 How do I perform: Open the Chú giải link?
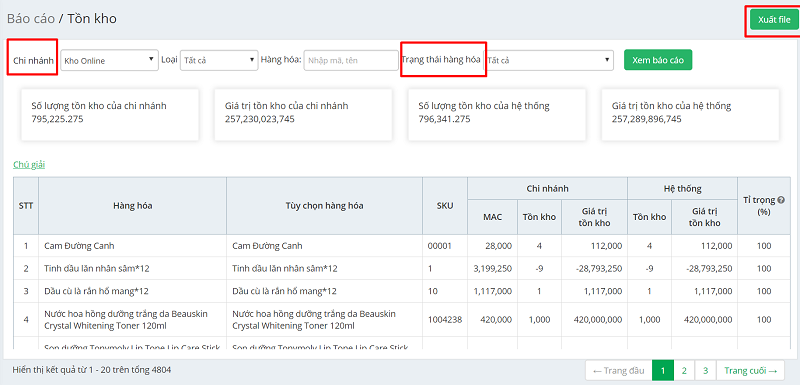click(29, 165)
